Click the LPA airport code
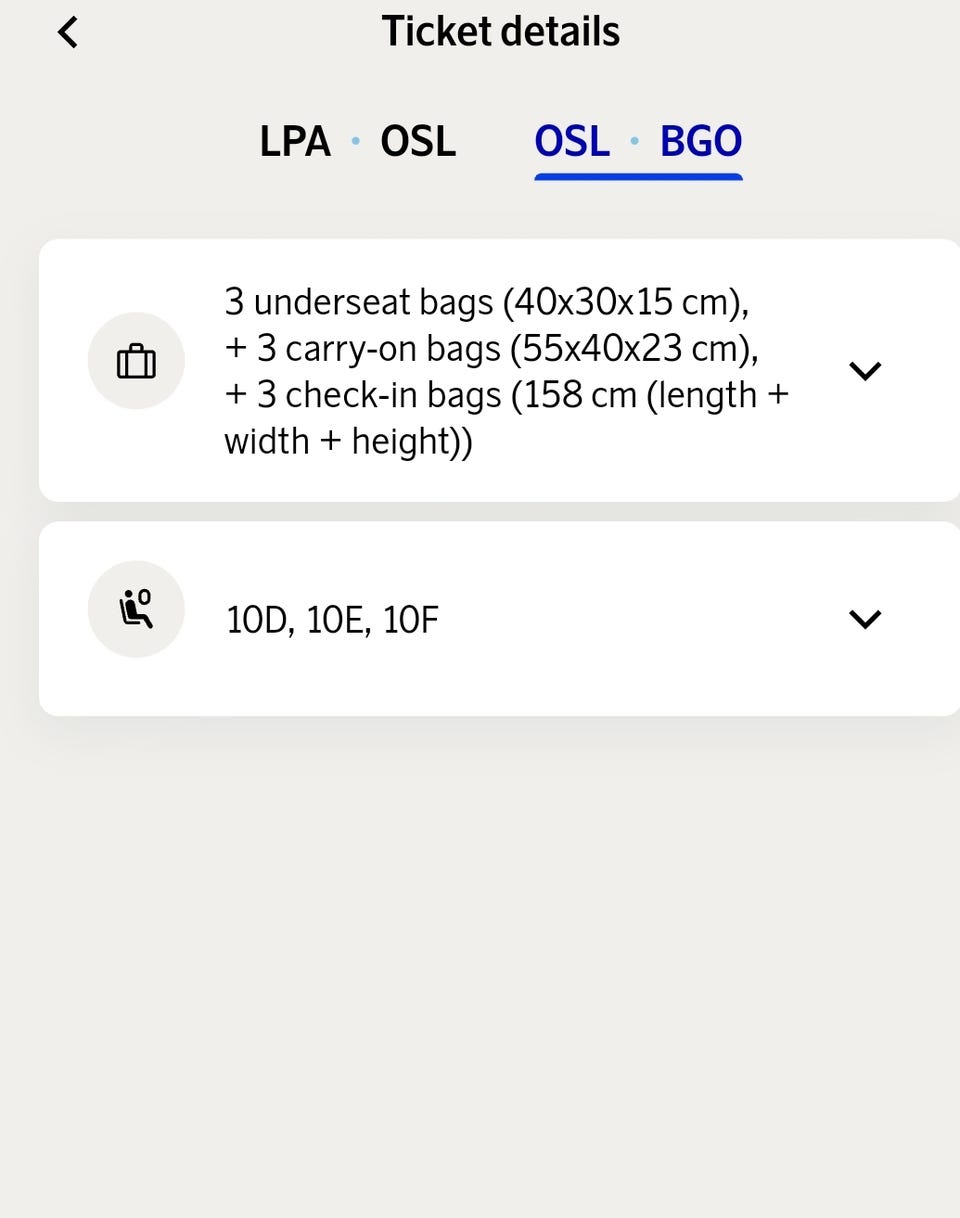 (295, 142)
